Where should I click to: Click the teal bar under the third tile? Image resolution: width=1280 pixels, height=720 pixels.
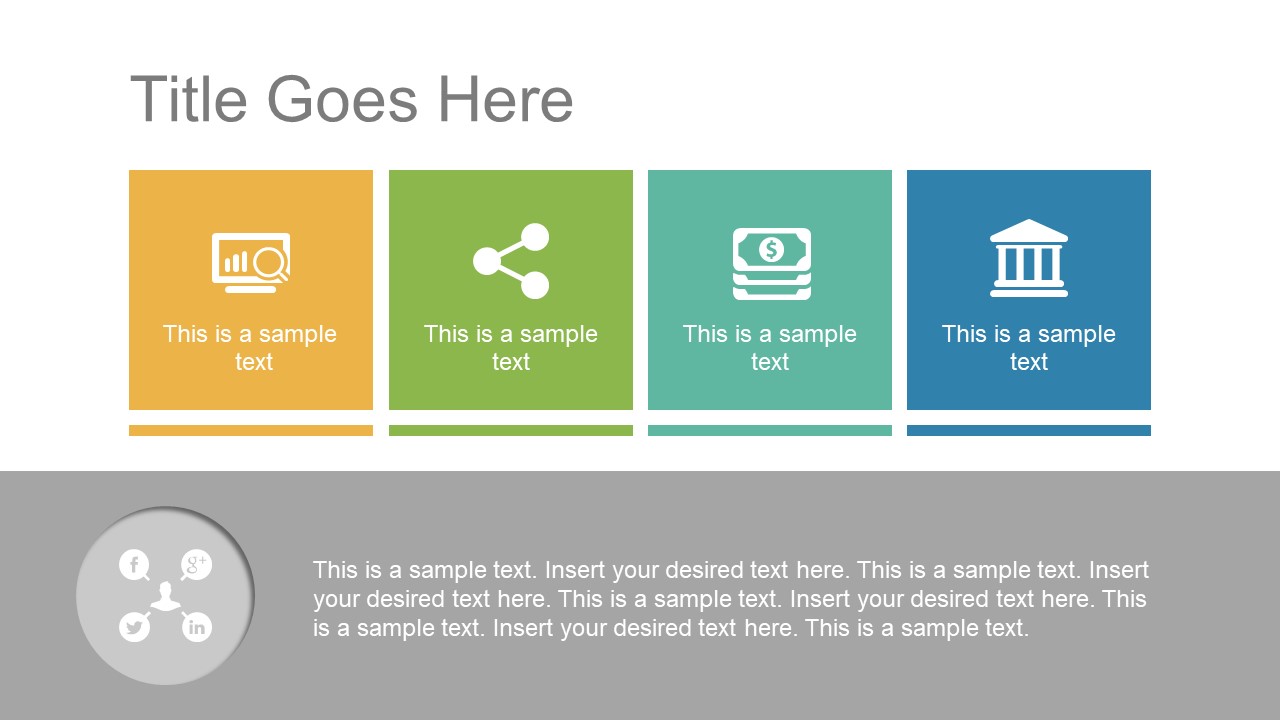(x=770, y=430)
